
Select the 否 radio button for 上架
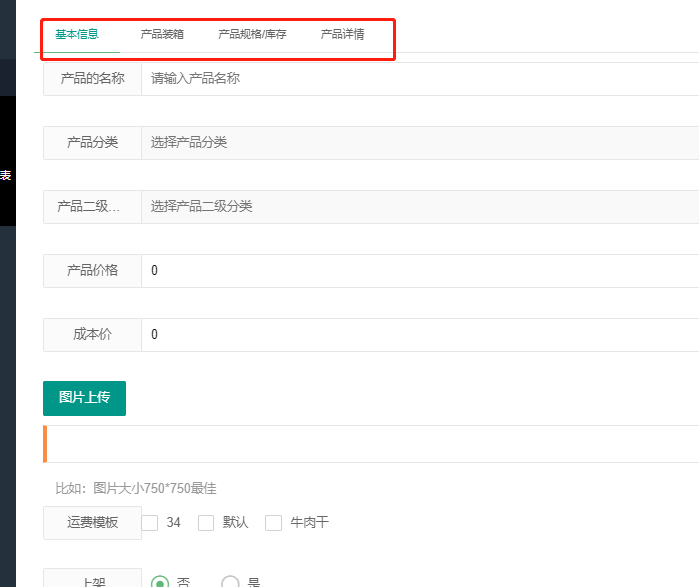click(159, 582)
